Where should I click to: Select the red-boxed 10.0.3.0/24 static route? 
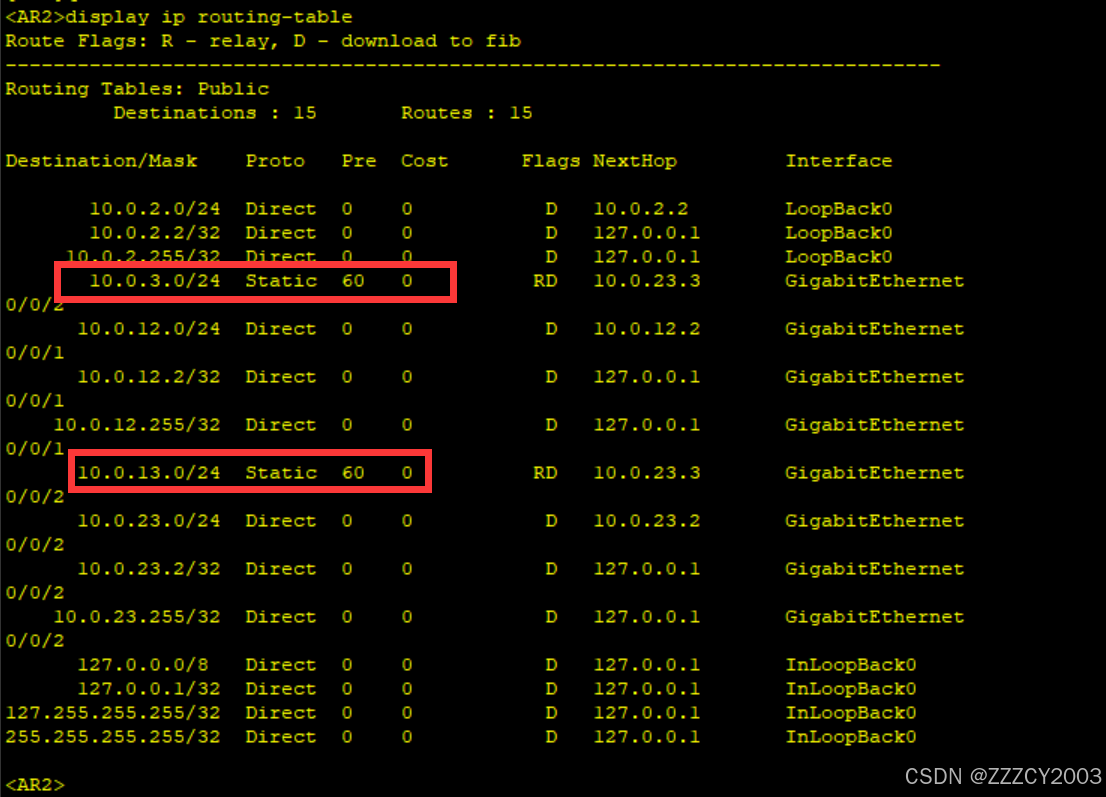[256, 281]
